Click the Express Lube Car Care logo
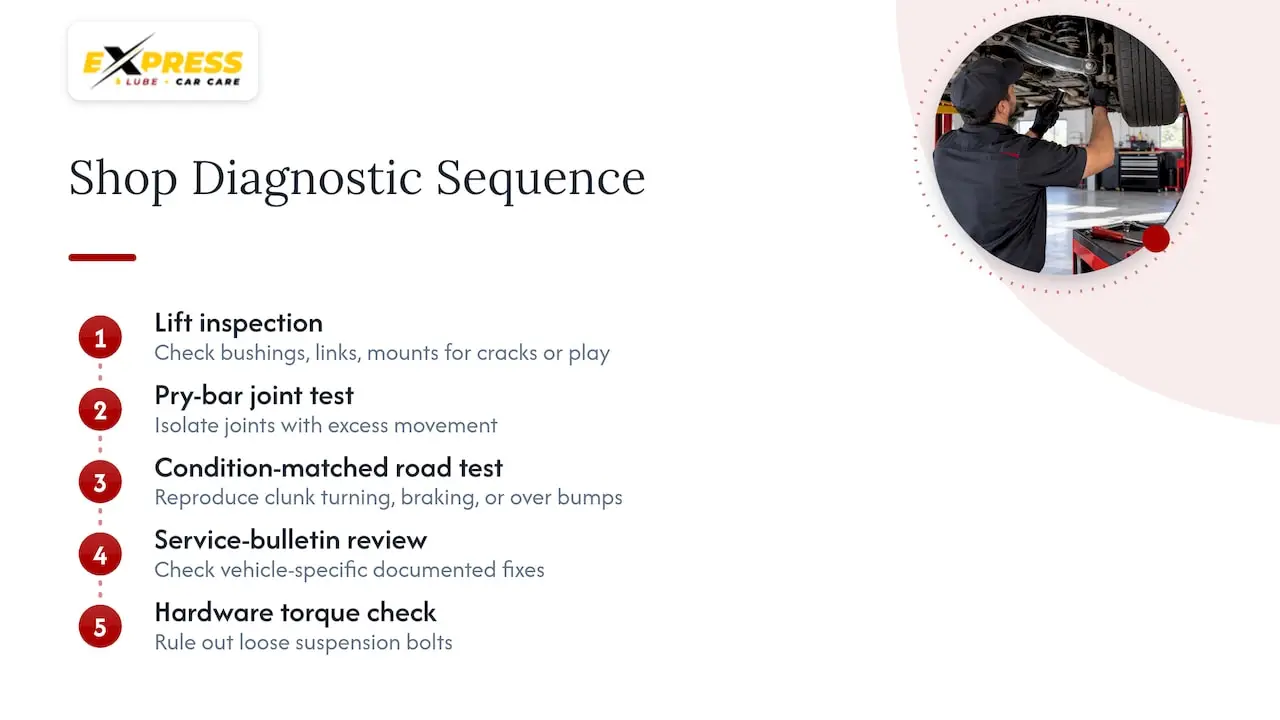This screenshot has height=720, width=1280. (163, 62)
